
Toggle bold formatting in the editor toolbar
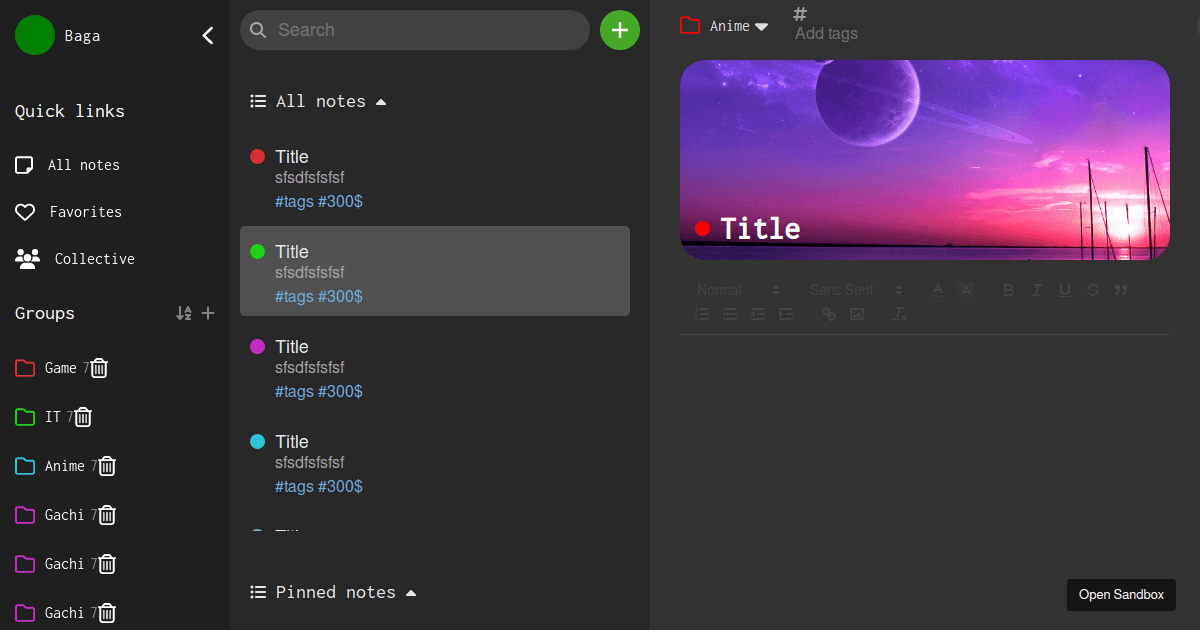[1008, 289]
